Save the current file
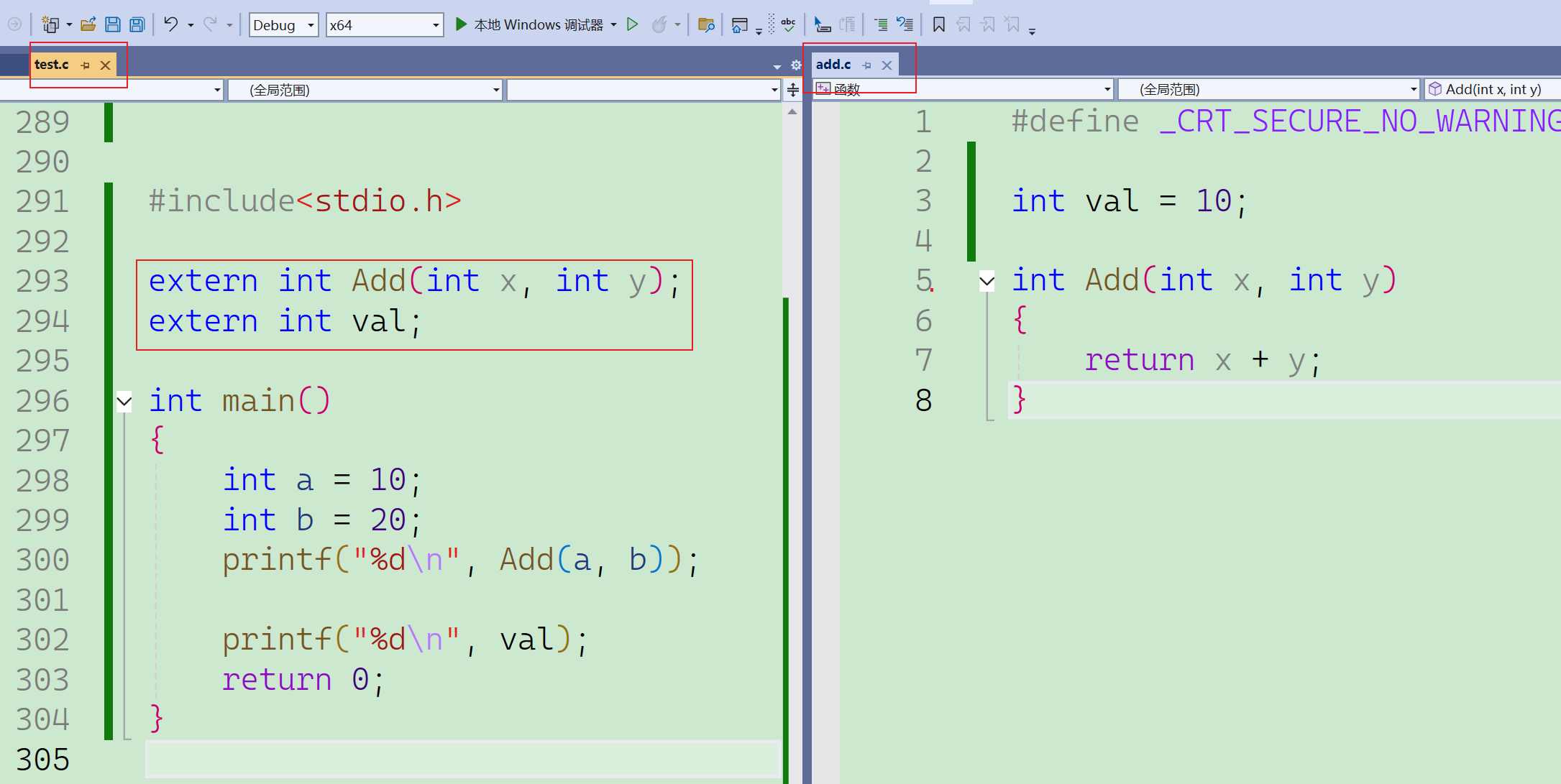The height and width of the screenshot is (784, 1561). click(113, 25)
